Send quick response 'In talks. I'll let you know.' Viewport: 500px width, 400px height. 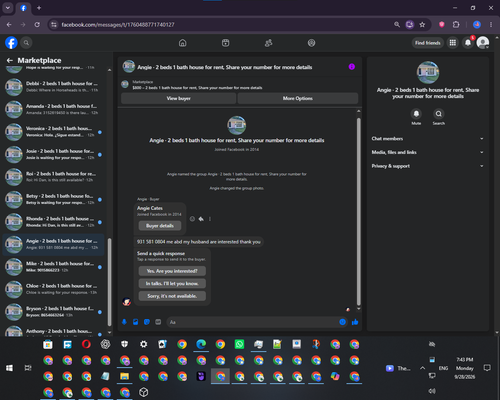pyautogui.click(x=172, y=284)
